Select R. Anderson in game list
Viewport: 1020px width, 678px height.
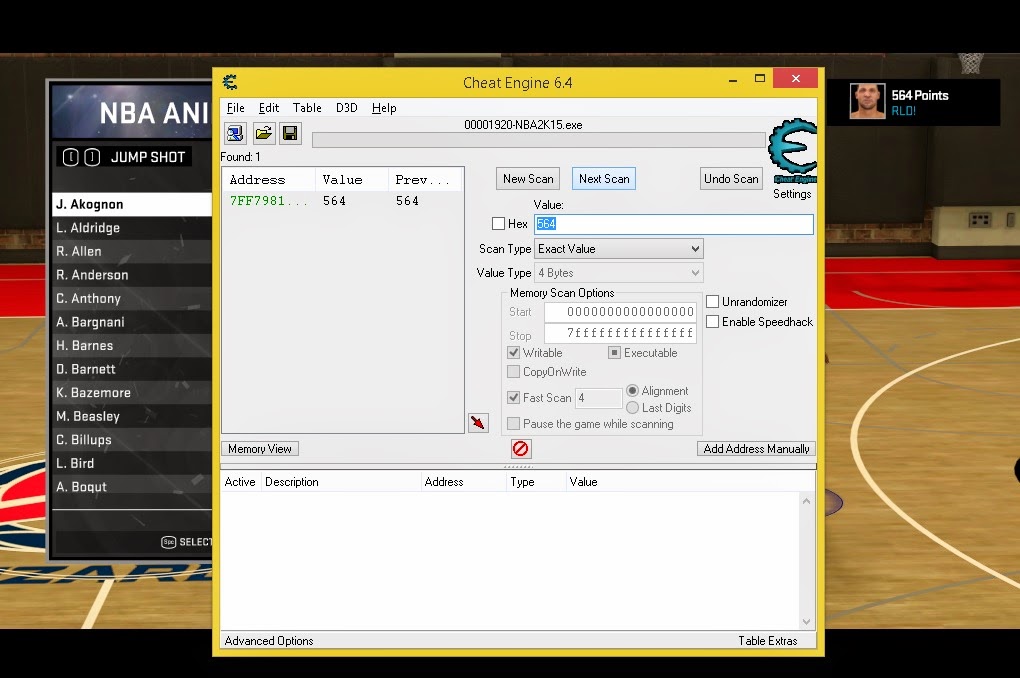[x=132, y=275]
